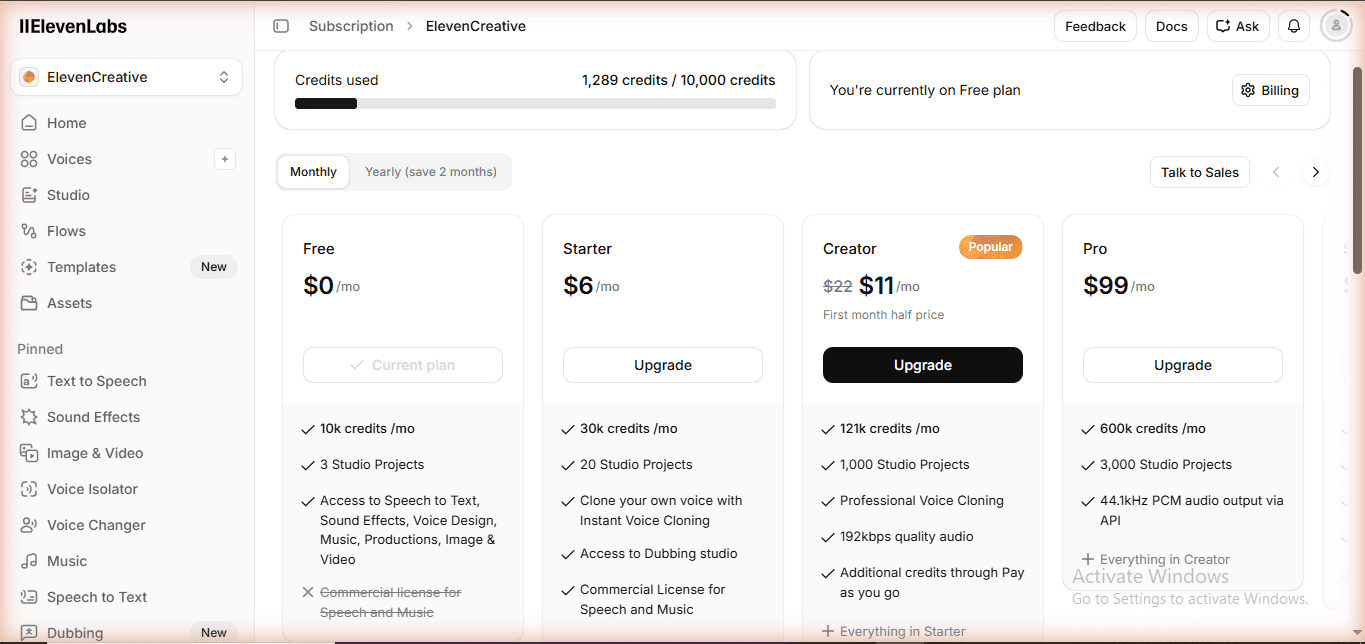The width and height of the screenshot is (1365, 644).
Task: Open the Flows sidebar icon
Action: click(29, 231)
